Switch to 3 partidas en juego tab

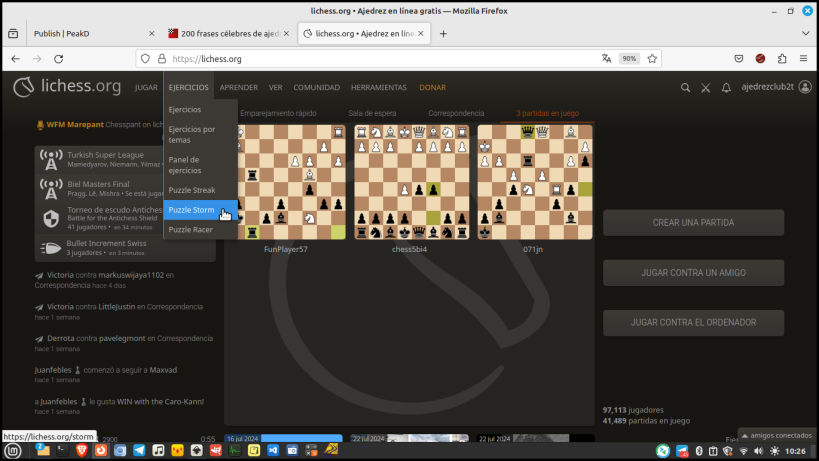pos(547,113)
